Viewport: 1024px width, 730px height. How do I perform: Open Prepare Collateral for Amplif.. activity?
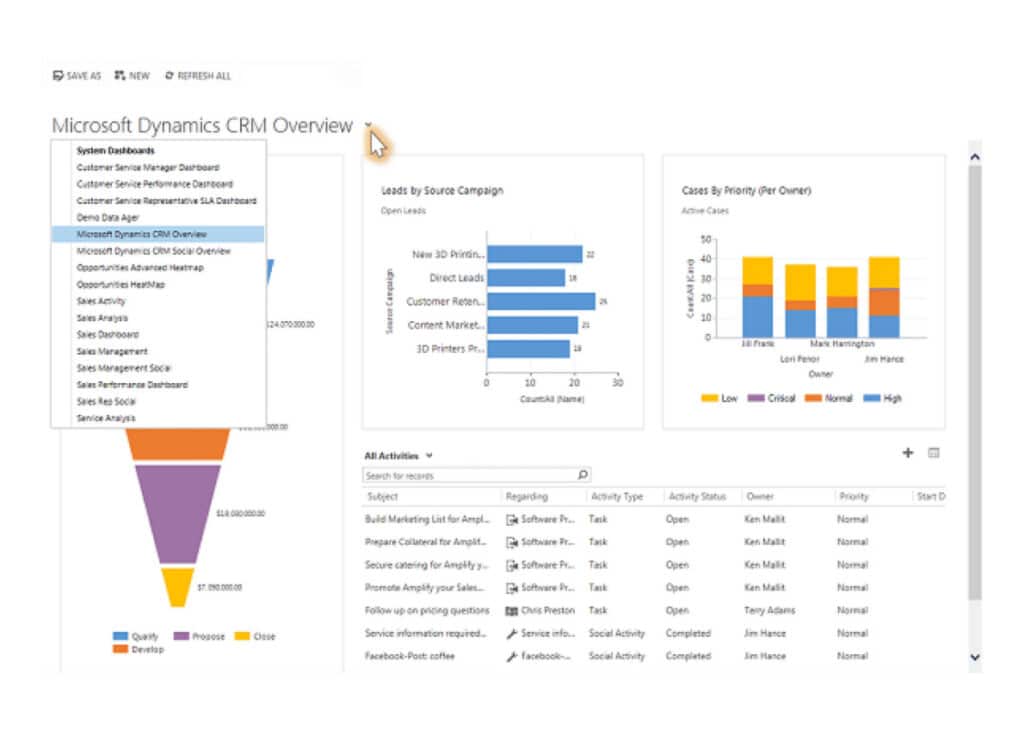click(425, 542)
